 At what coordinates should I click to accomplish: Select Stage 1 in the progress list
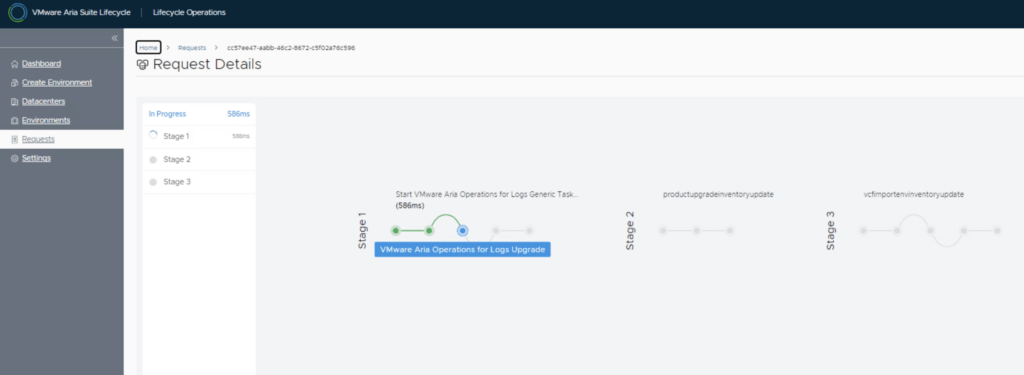point(199,137)
